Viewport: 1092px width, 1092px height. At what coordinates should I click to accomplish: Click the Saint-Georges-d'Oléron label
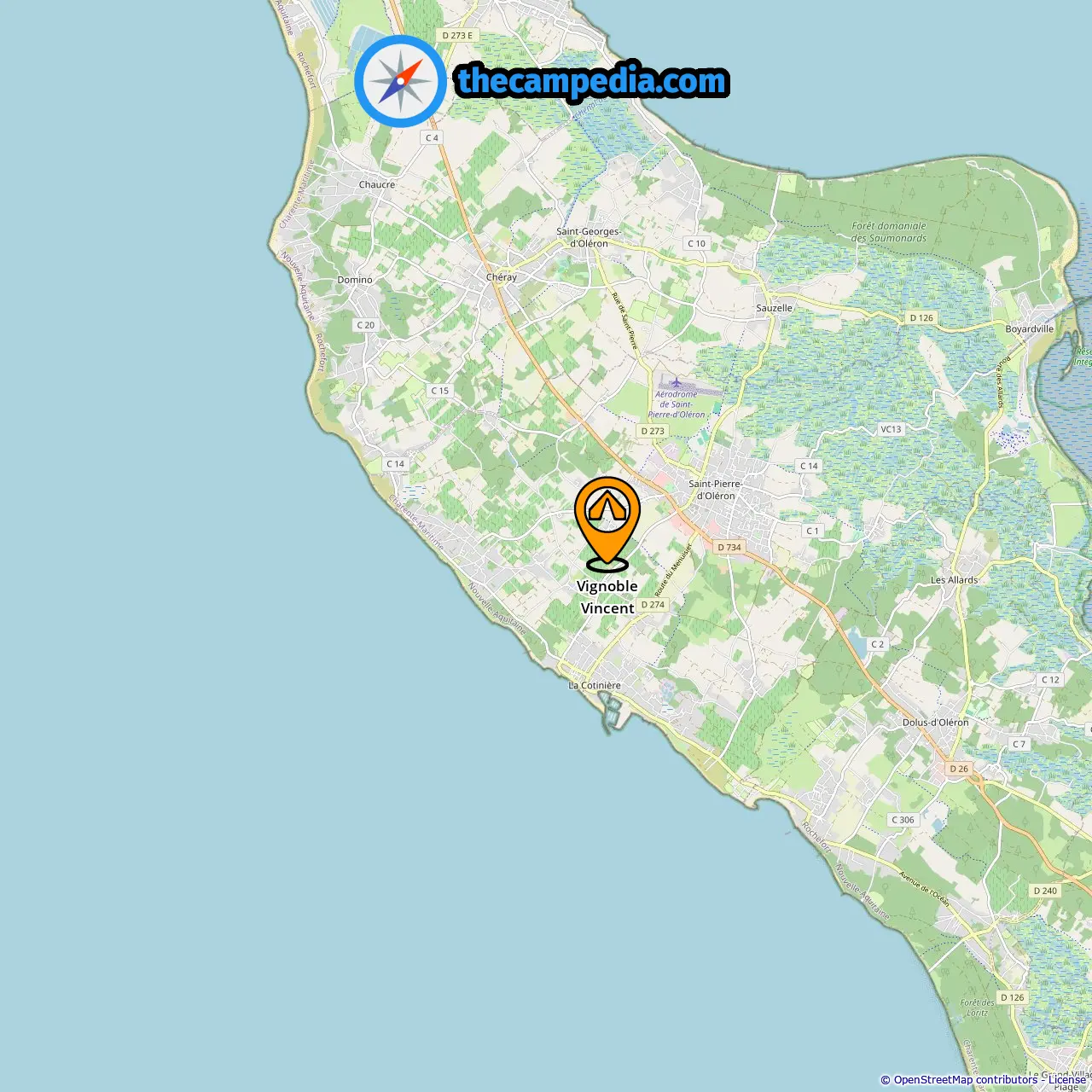tap(589, 237)
